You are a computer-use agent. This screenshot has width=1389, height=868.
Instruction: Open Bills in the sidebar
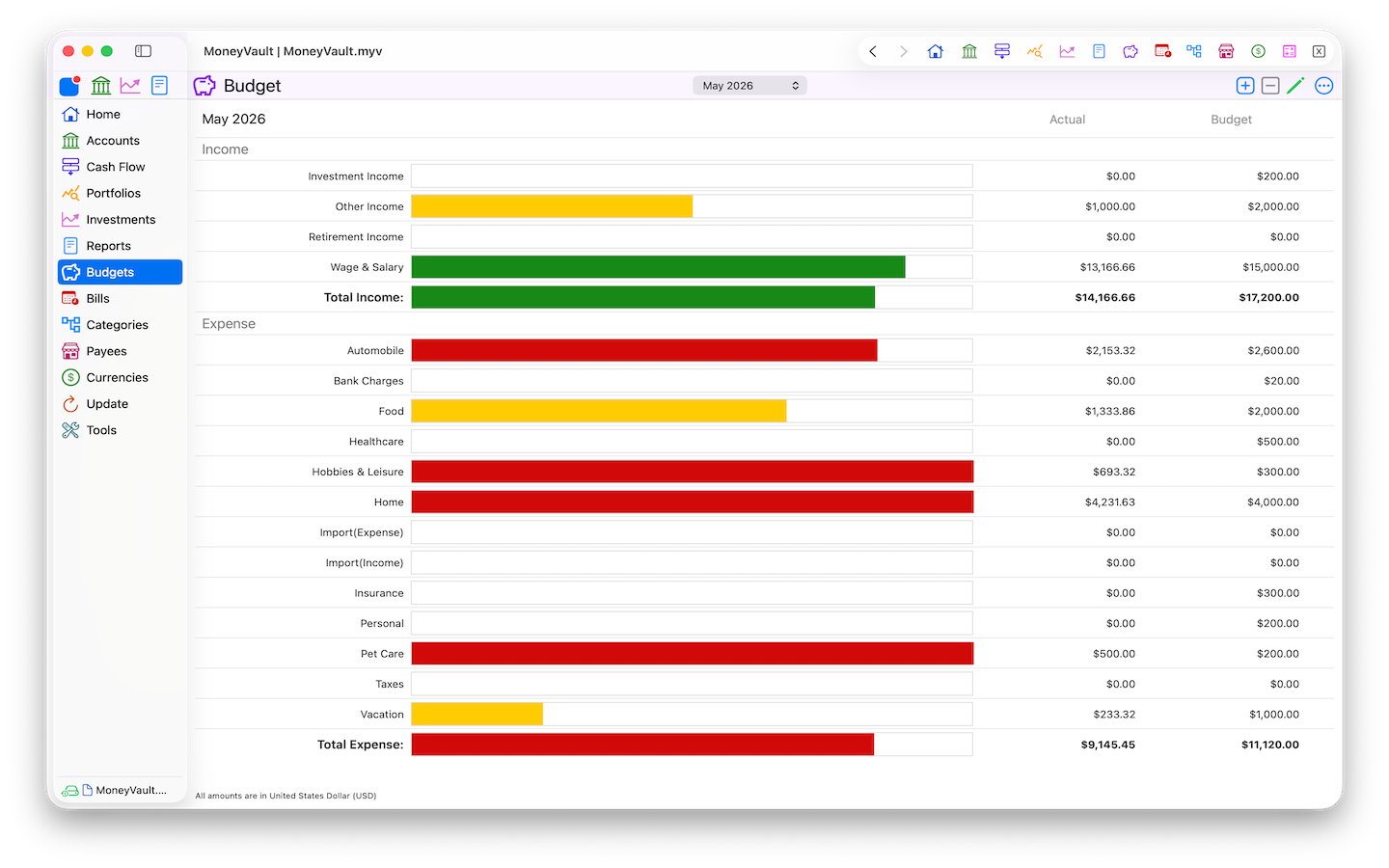click(x=120, y=299)
